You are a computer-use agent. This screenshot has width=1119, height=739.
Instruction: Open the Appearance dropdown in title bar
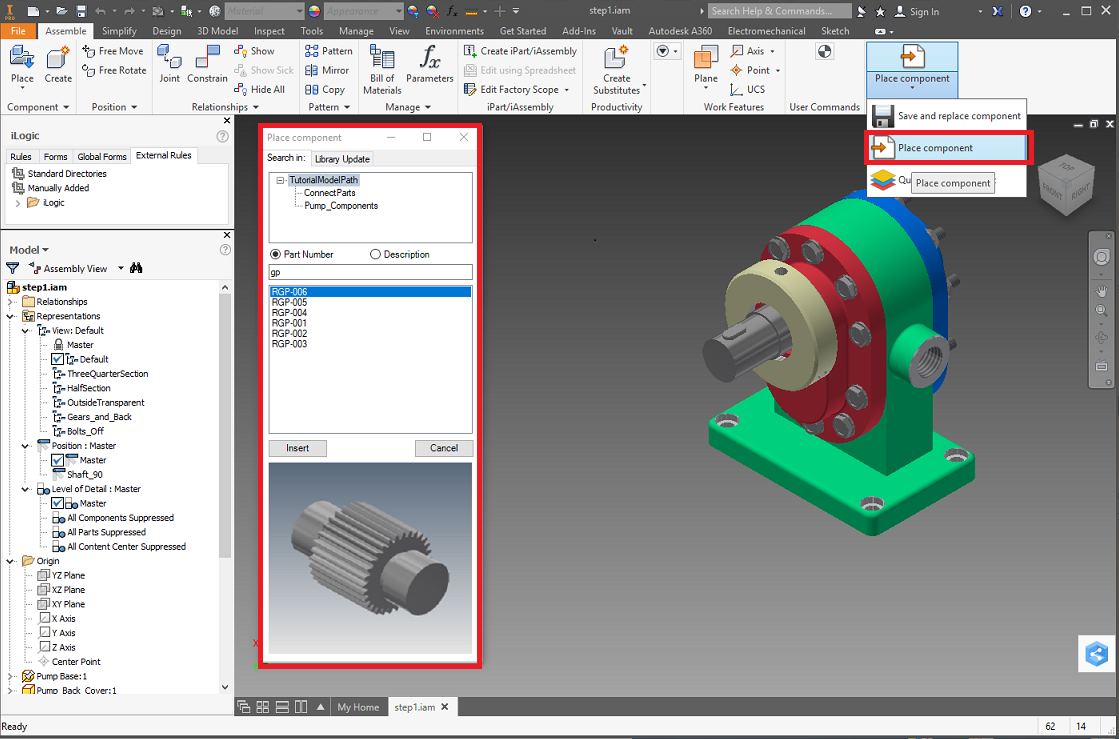tap(363, 11)
